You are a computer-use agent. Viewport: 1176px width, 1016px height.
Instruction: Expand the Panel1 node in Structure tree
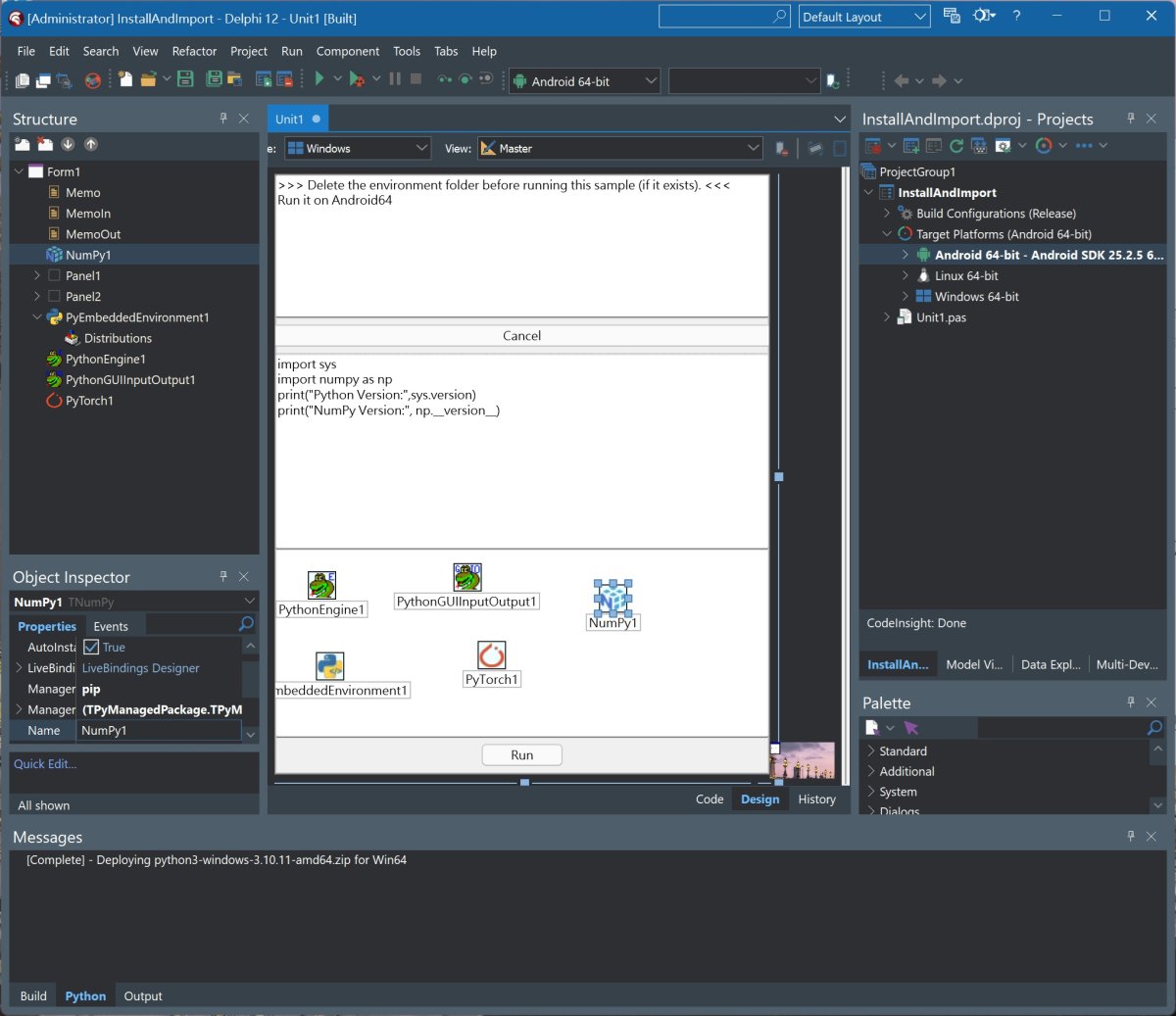pos(37,276)
